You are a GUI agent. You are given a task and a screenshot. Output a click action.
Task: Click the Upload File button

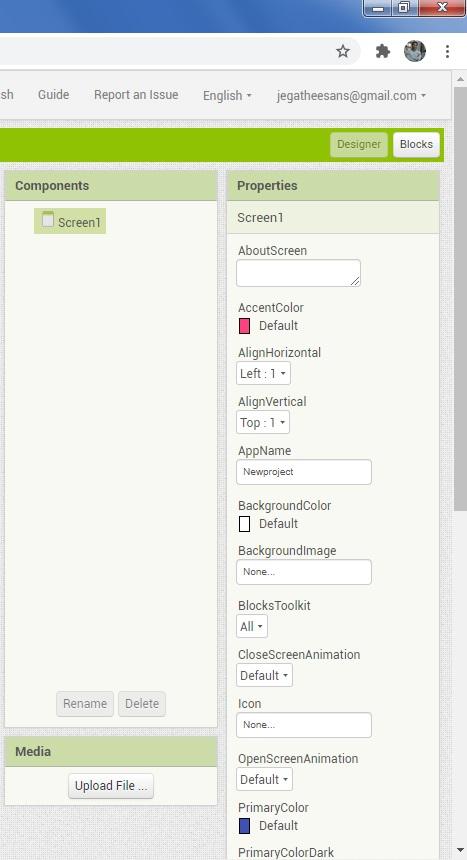pyautogui.click(x=111, y=785)
